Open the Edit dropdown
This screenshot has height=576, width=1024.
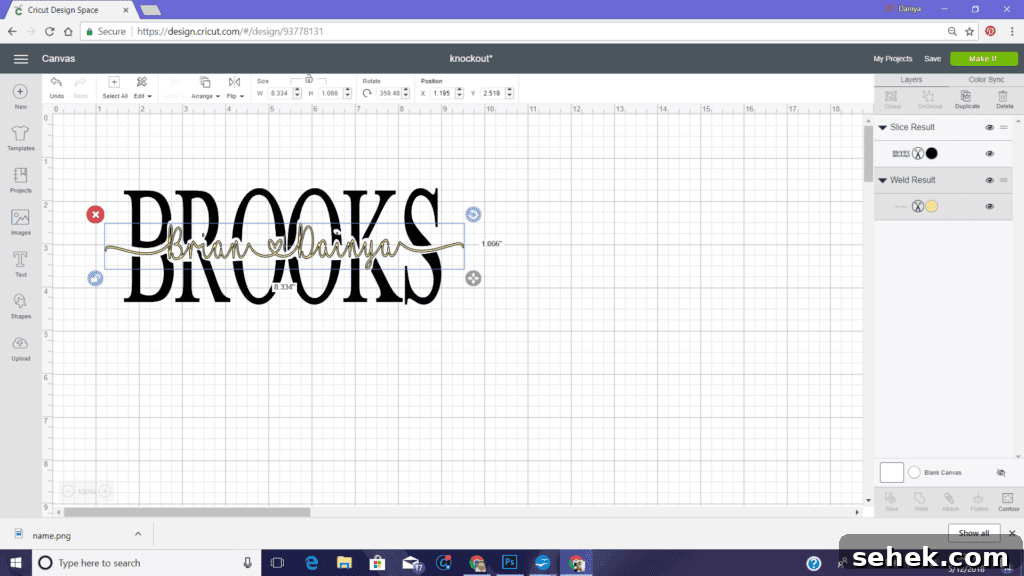(x=142, y=87)
